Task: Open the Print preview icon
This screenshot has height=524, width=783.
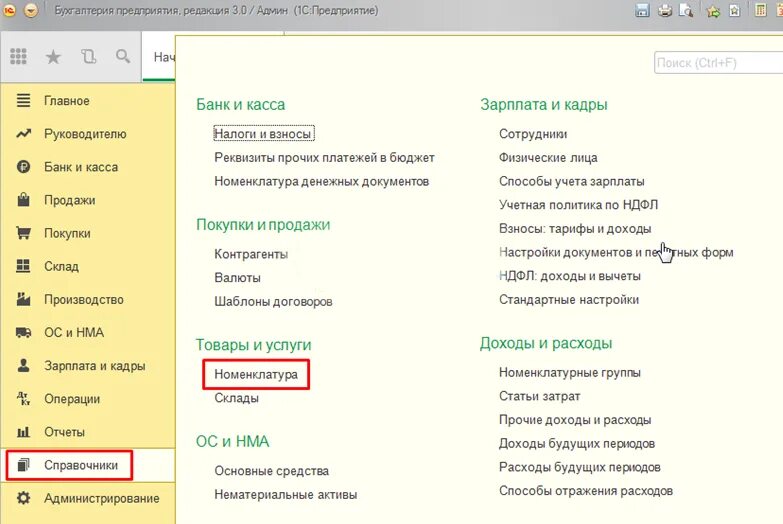Action: [x=687, y=10]
